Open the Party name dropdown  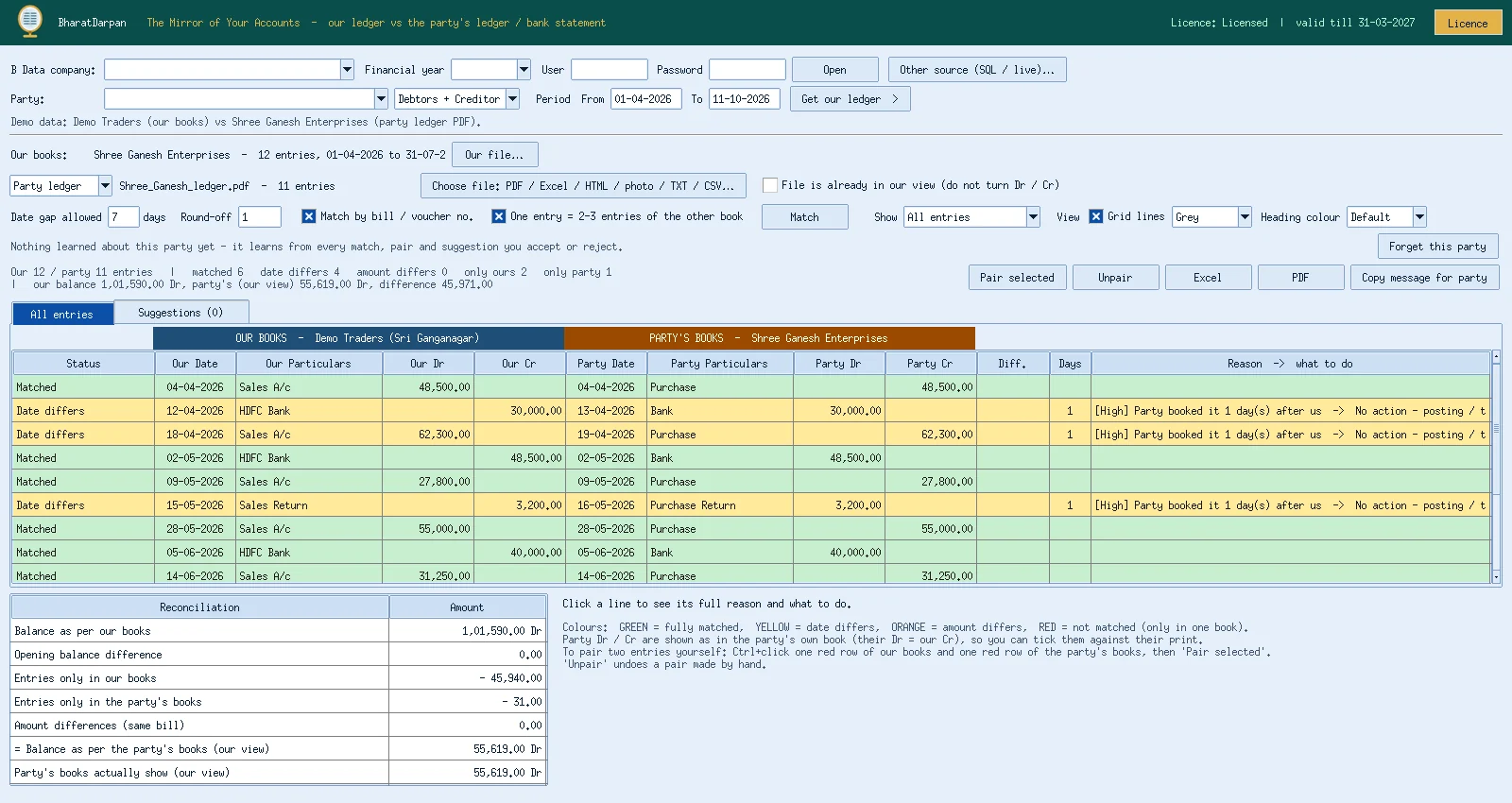[x=381, y=99]
